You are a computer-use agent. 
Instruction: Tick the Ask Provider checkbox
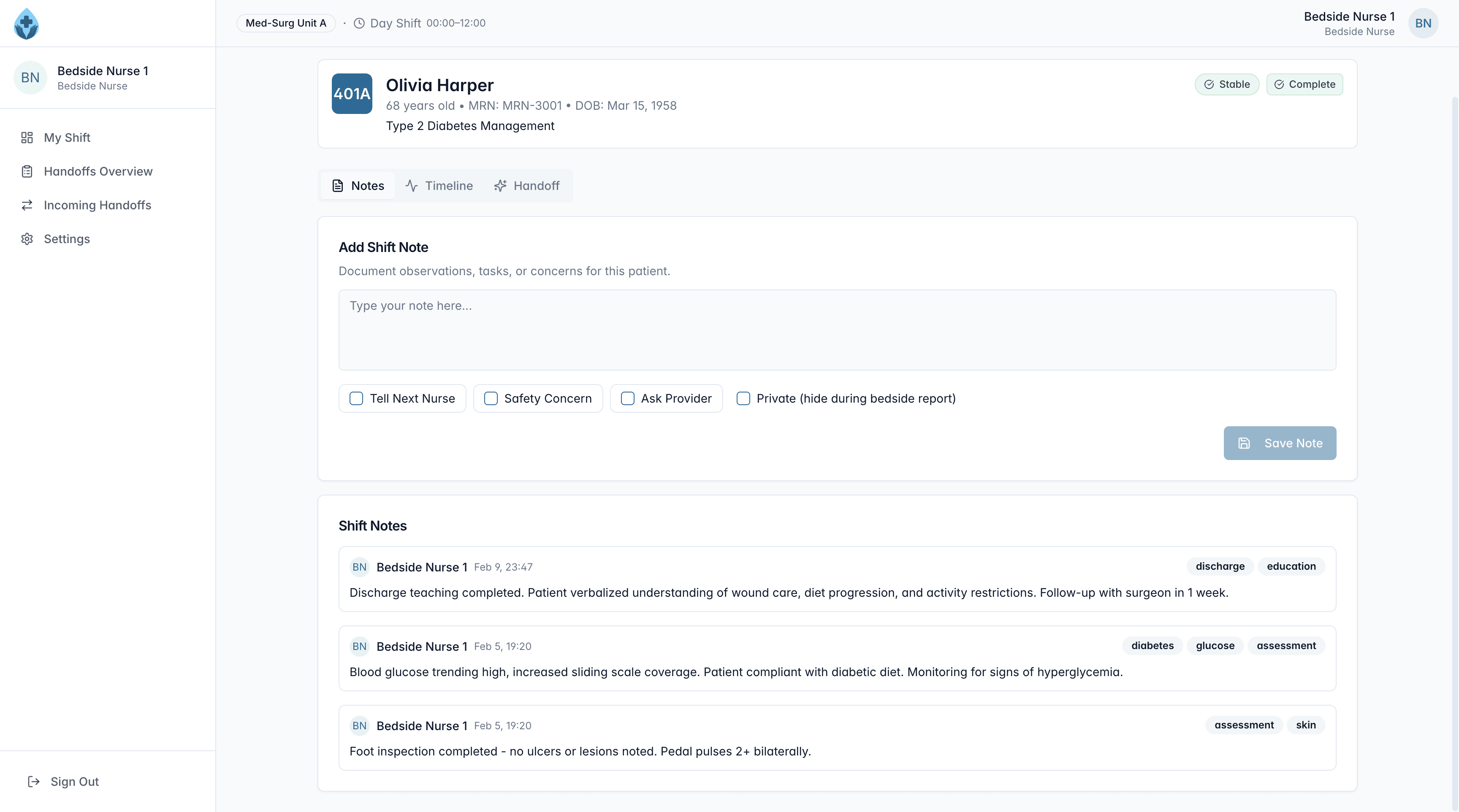click(628, 399)
